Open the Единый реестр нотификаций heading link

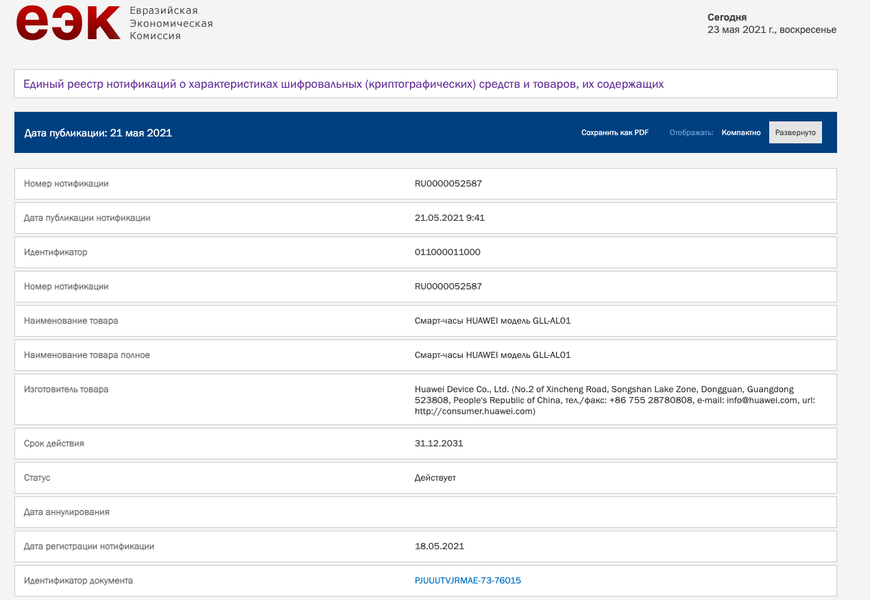pyautogui.click(x=343, y=84)
